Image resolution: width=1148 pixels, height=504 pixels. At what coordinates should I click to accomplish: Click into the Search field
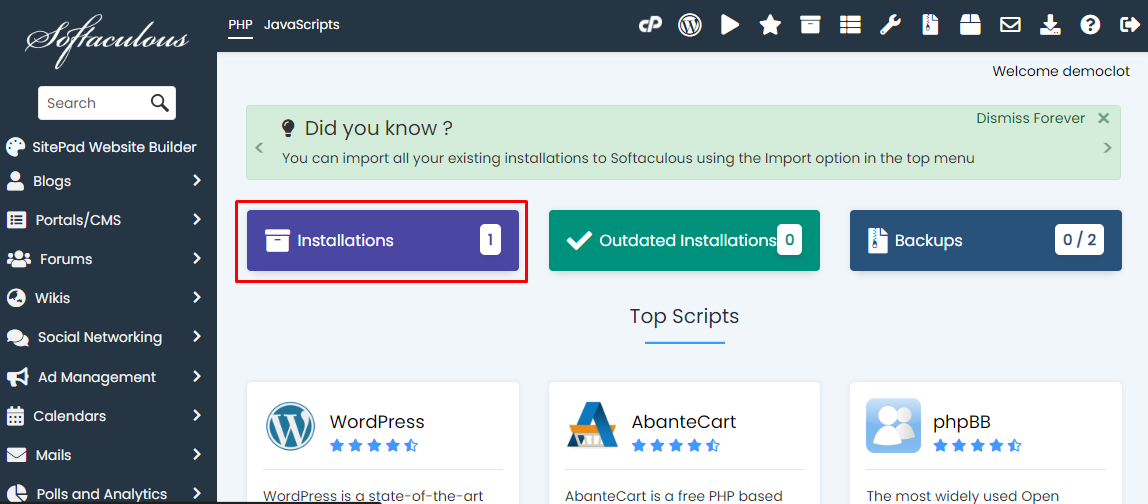click(x=94, y=103)
